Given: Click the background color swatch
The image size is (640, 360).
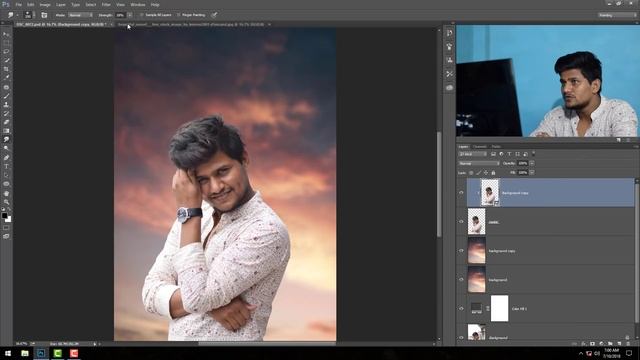Looking at the screenshot, I should point(8,219).
